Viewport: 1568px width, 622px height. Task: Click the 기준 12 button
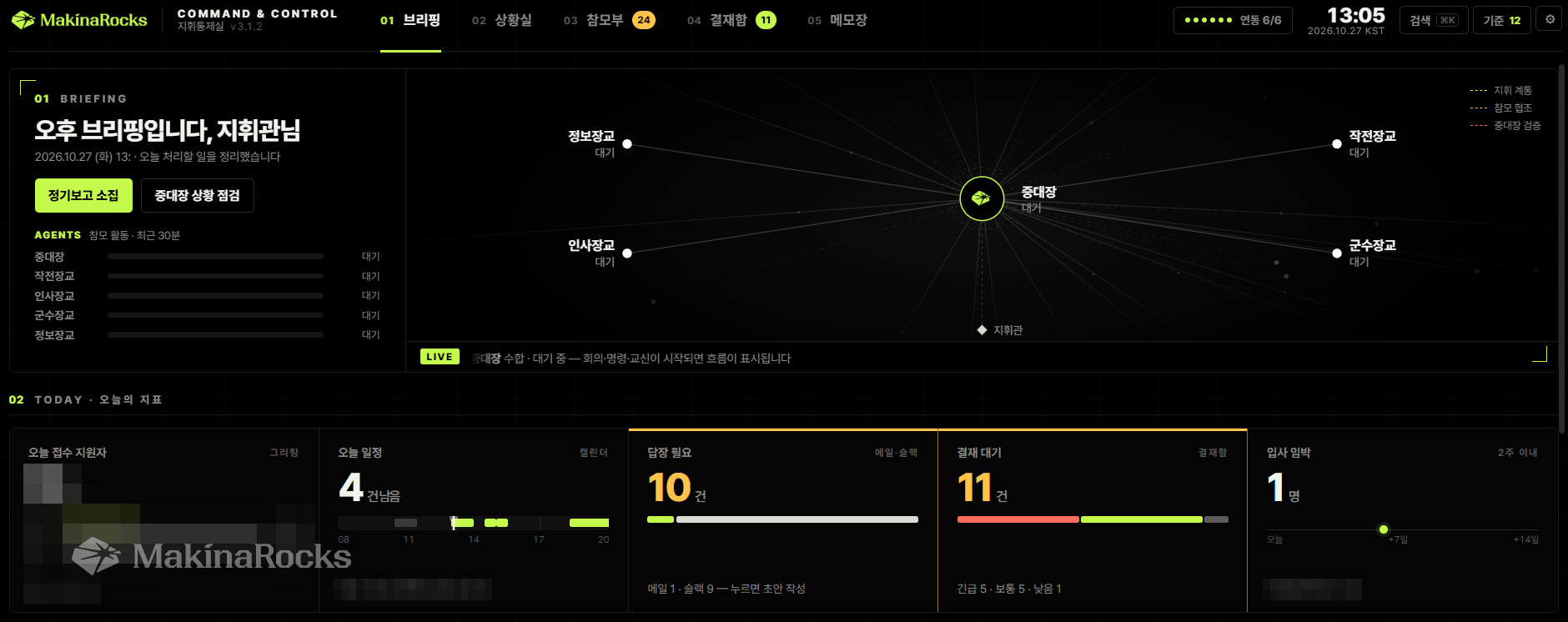1502,20
